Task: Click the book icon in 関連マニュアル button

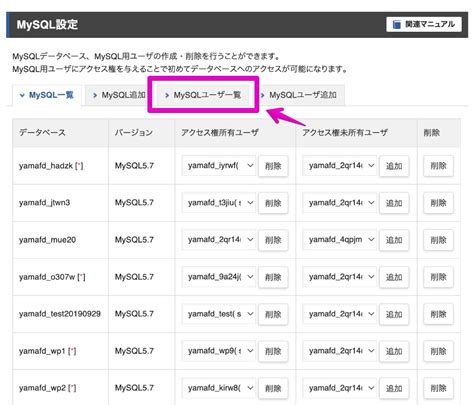Action: tap(396, 24)
